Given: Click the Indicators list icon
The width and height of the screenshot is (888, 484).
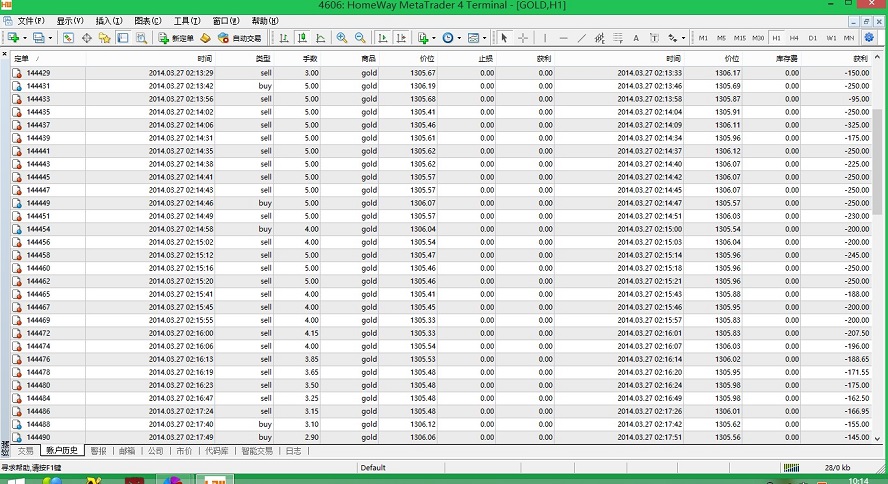Looking at the screenshot, I should pos(423,38).
